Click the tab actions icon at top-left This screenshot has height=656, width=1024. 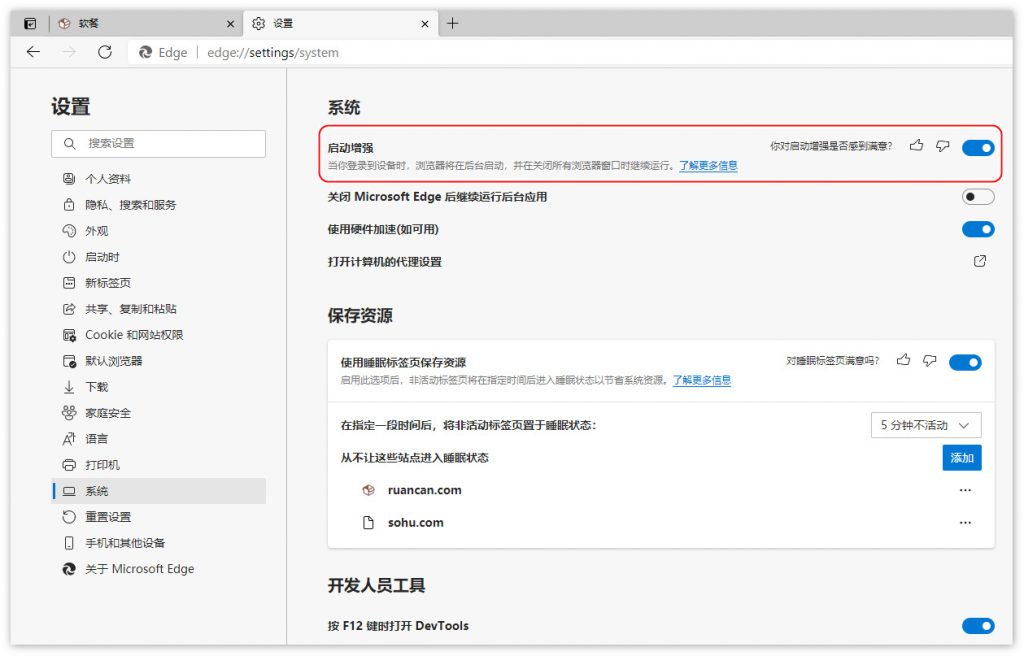coord(30,23)
